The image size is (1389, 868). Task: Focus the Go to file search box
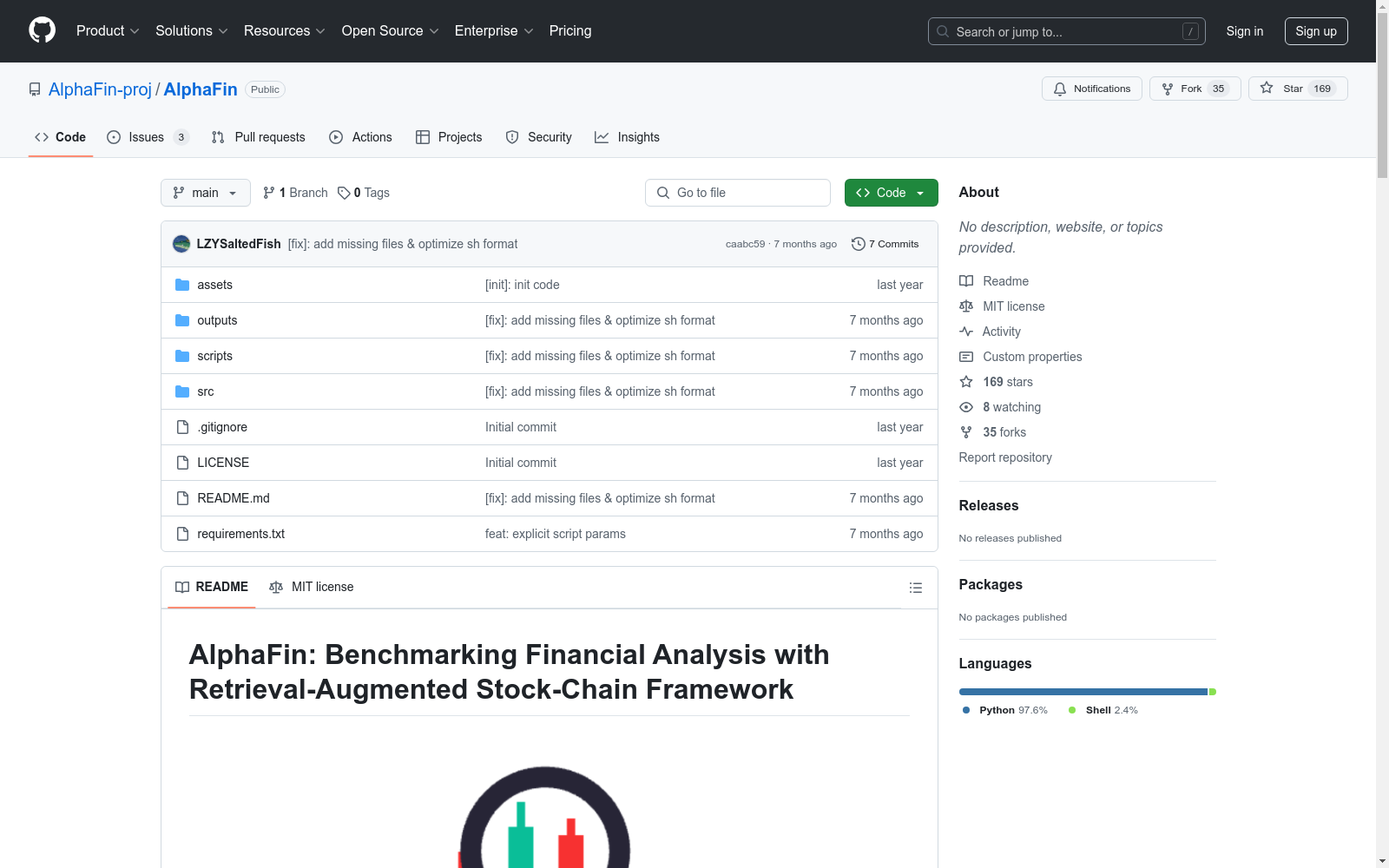[738, 193]
